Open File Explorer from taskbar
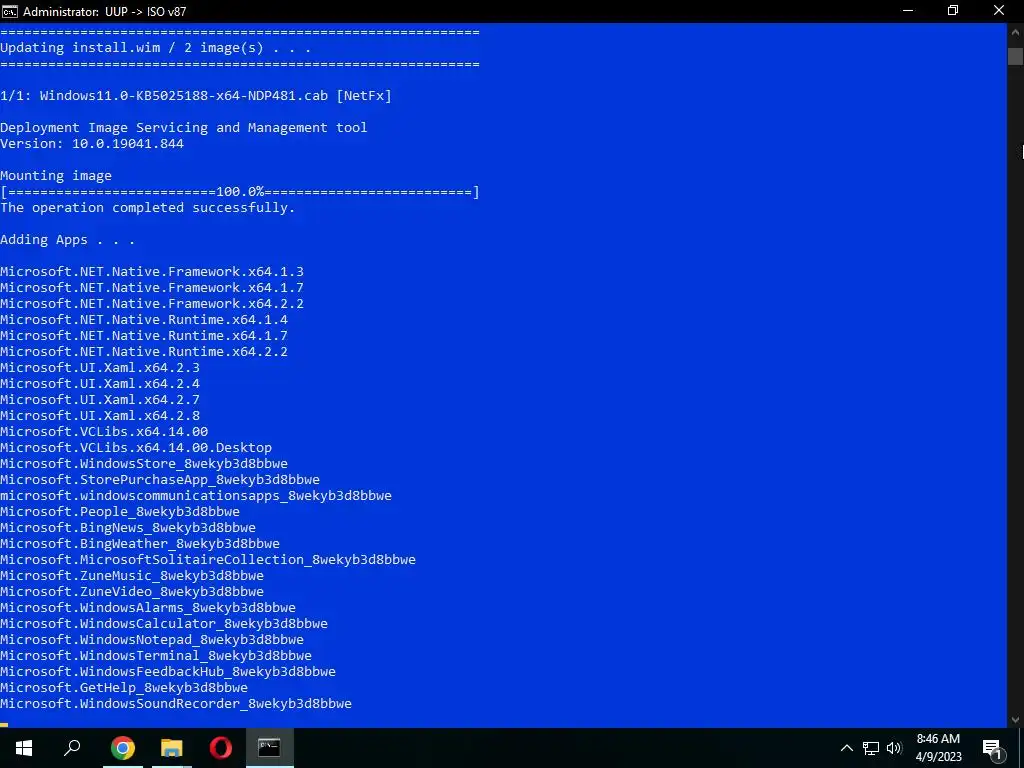Image resolution: width=1024 pixels, height=768 pixels. (x=172, y=748)
